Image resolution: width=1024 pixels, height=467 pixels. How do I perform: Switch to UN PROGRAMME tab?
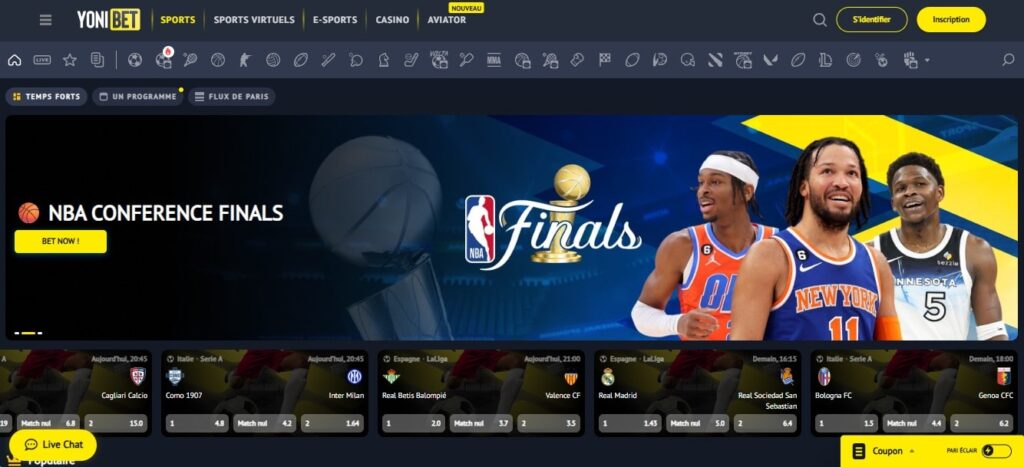click(x=138, y=97)
